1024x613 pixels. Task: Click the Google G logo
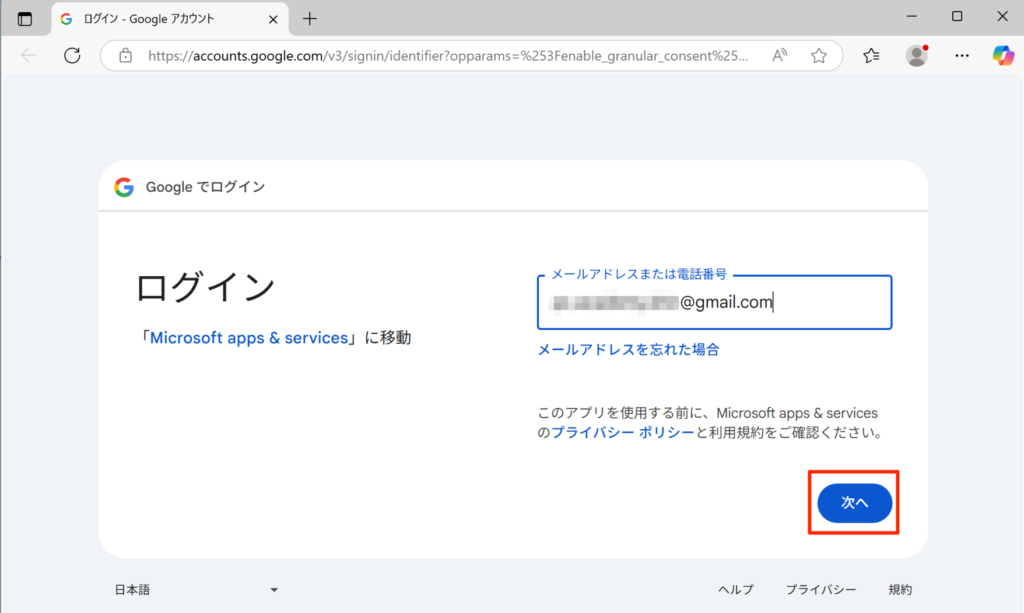[124, 187]
